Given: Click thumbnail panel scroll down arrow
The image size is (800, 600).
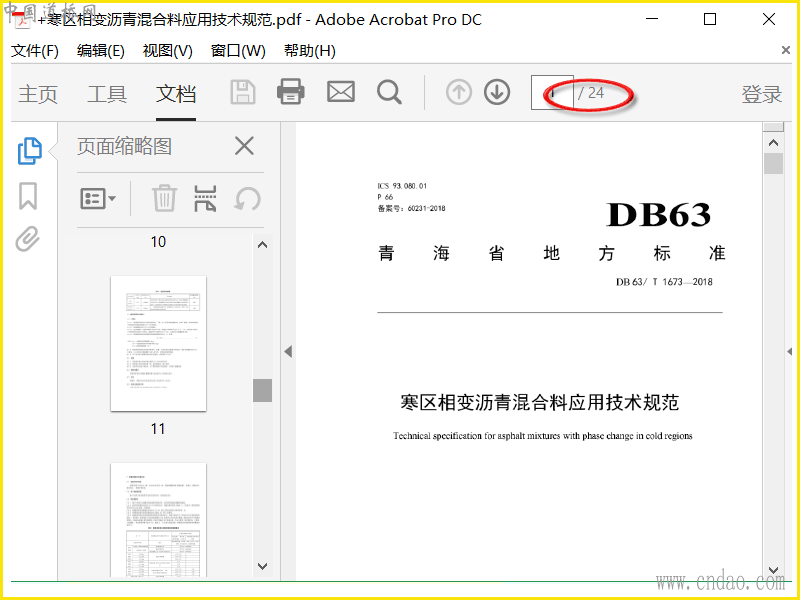Looking at the screenshot, I should click(x=262, y=566).
